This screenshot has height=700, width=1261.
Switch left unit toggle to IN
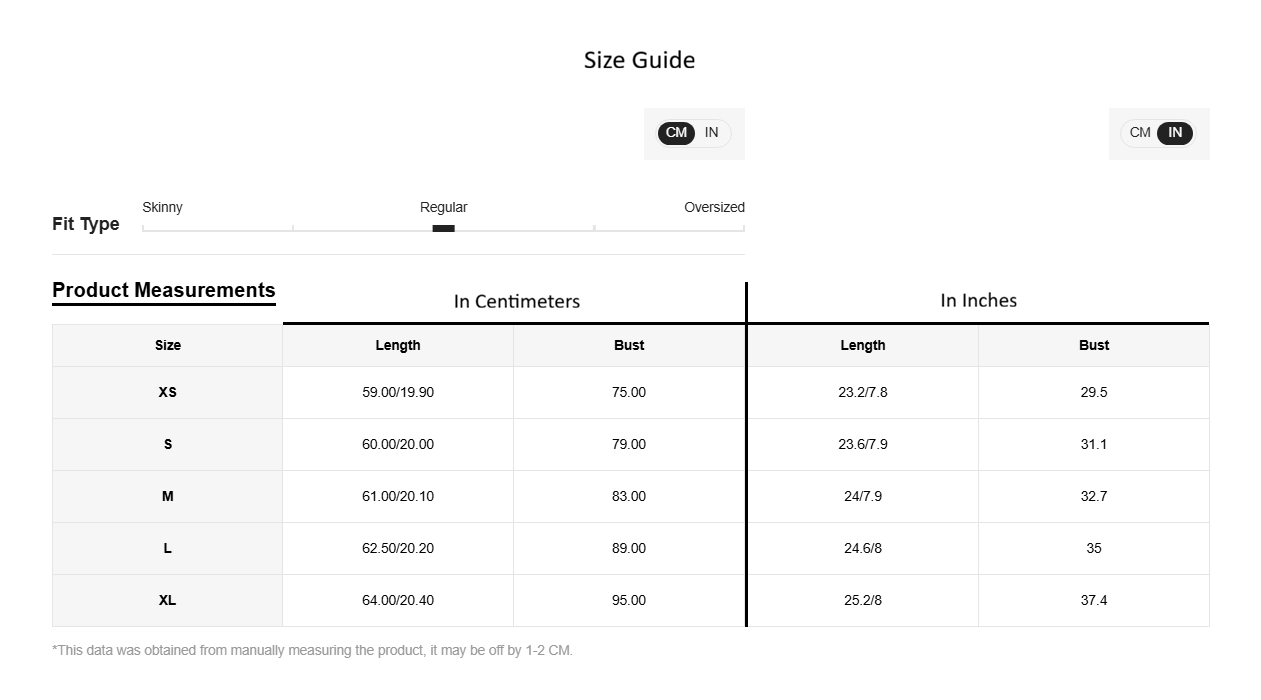tap(712, 133)
